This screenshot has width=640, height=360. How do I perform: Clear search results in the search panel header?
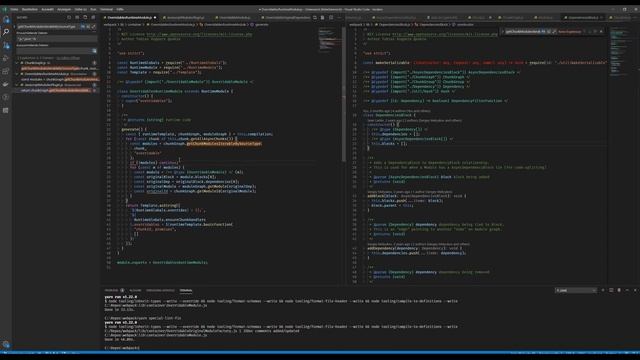tap(77, 17)
